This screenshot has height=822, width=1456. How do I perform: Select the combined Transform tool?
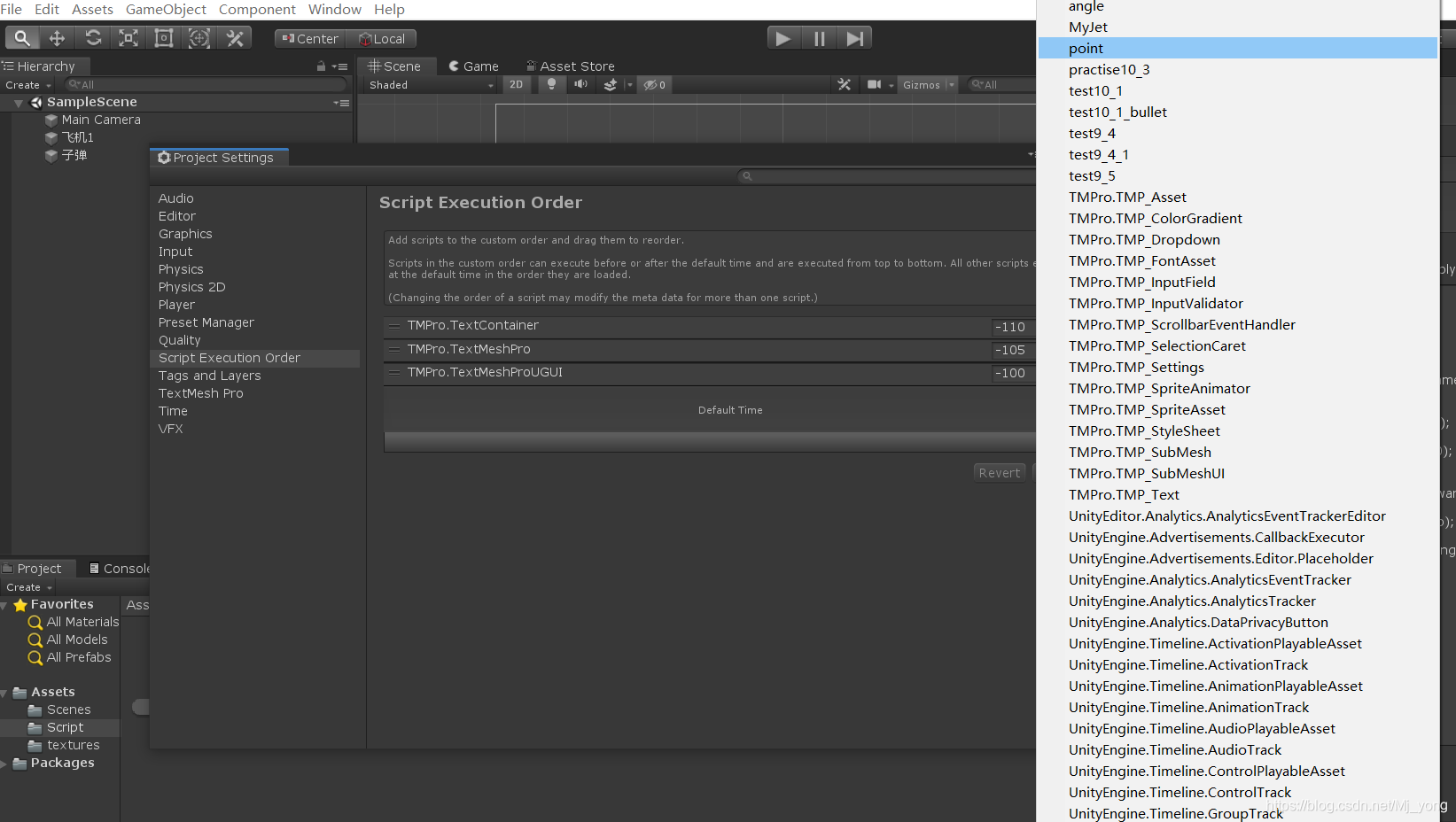click(199, 38)
